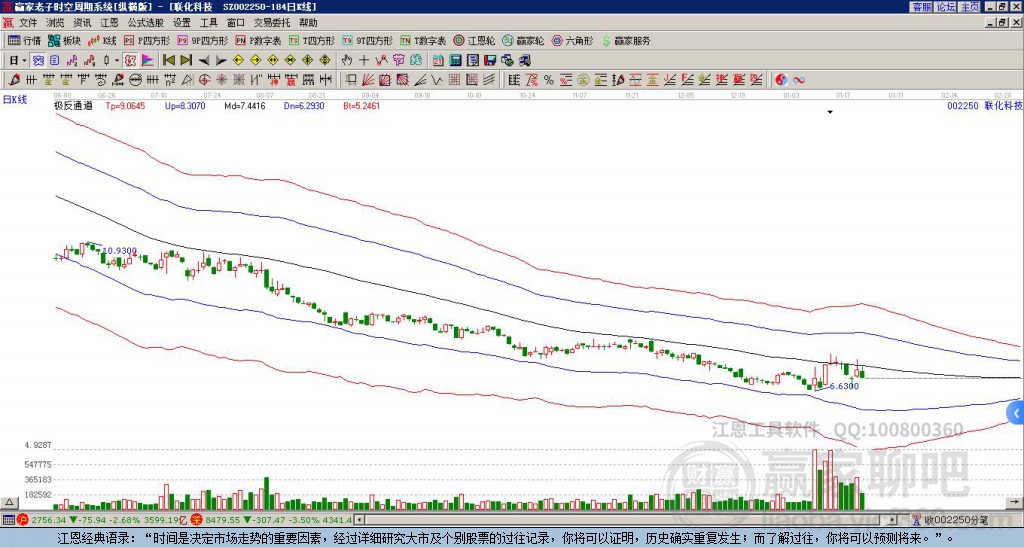Open the 窗口 menu
1024x548 pixels.
coord(236,23)
